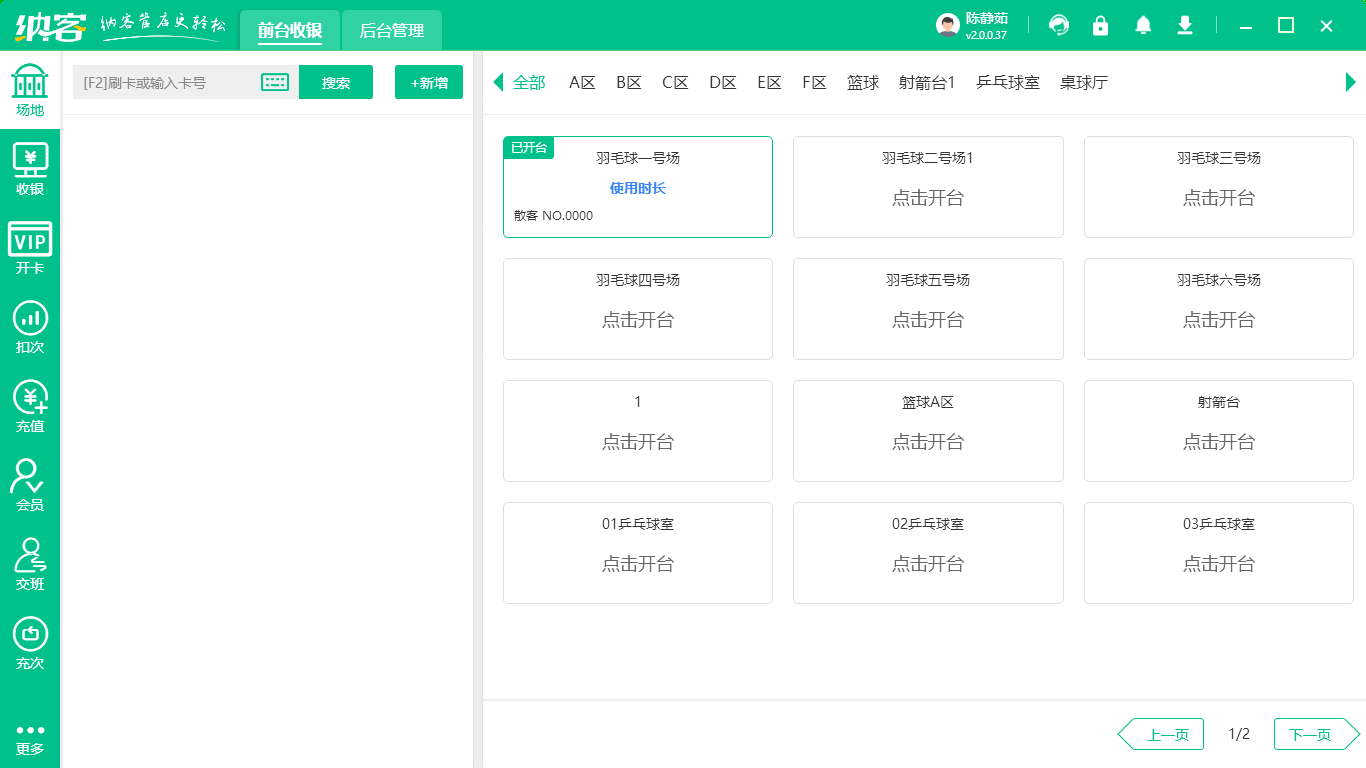Viewport: 1366px width, 768px height.
Task: Select the 全部 category filter
Action: (529, 82)
